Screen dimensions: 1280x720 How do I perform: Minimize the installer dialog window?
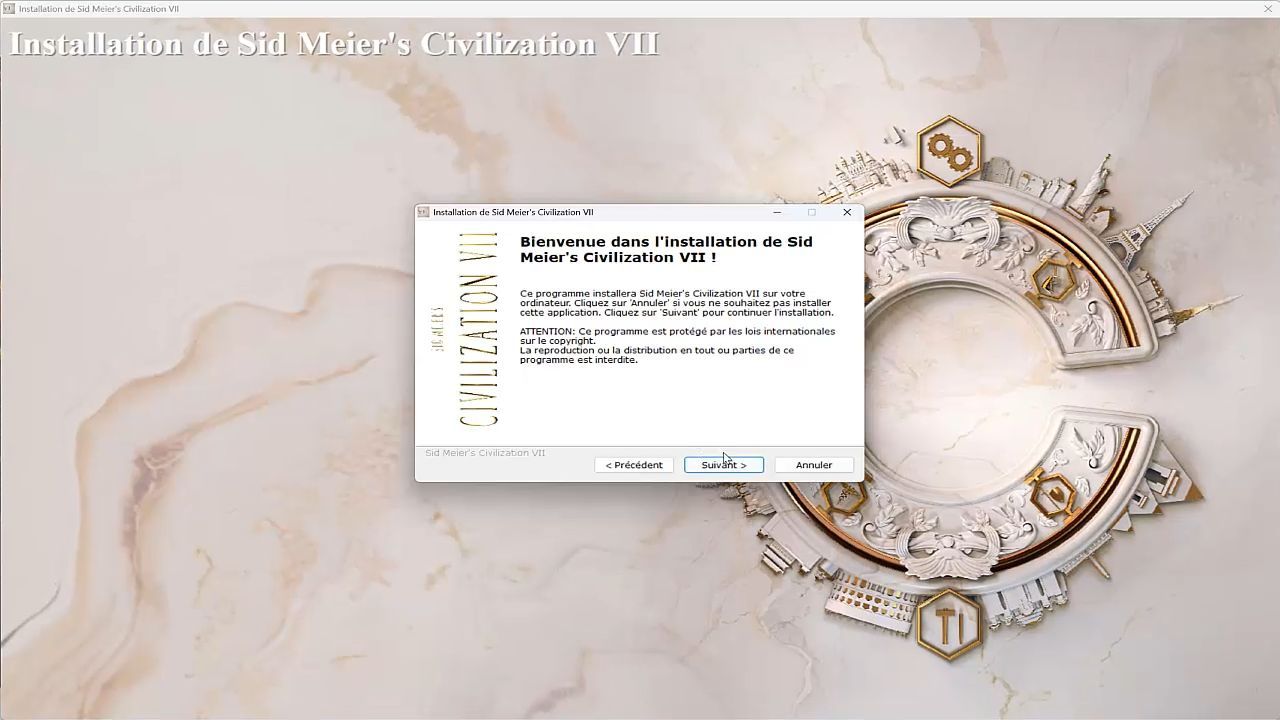[x=778, y=212]
